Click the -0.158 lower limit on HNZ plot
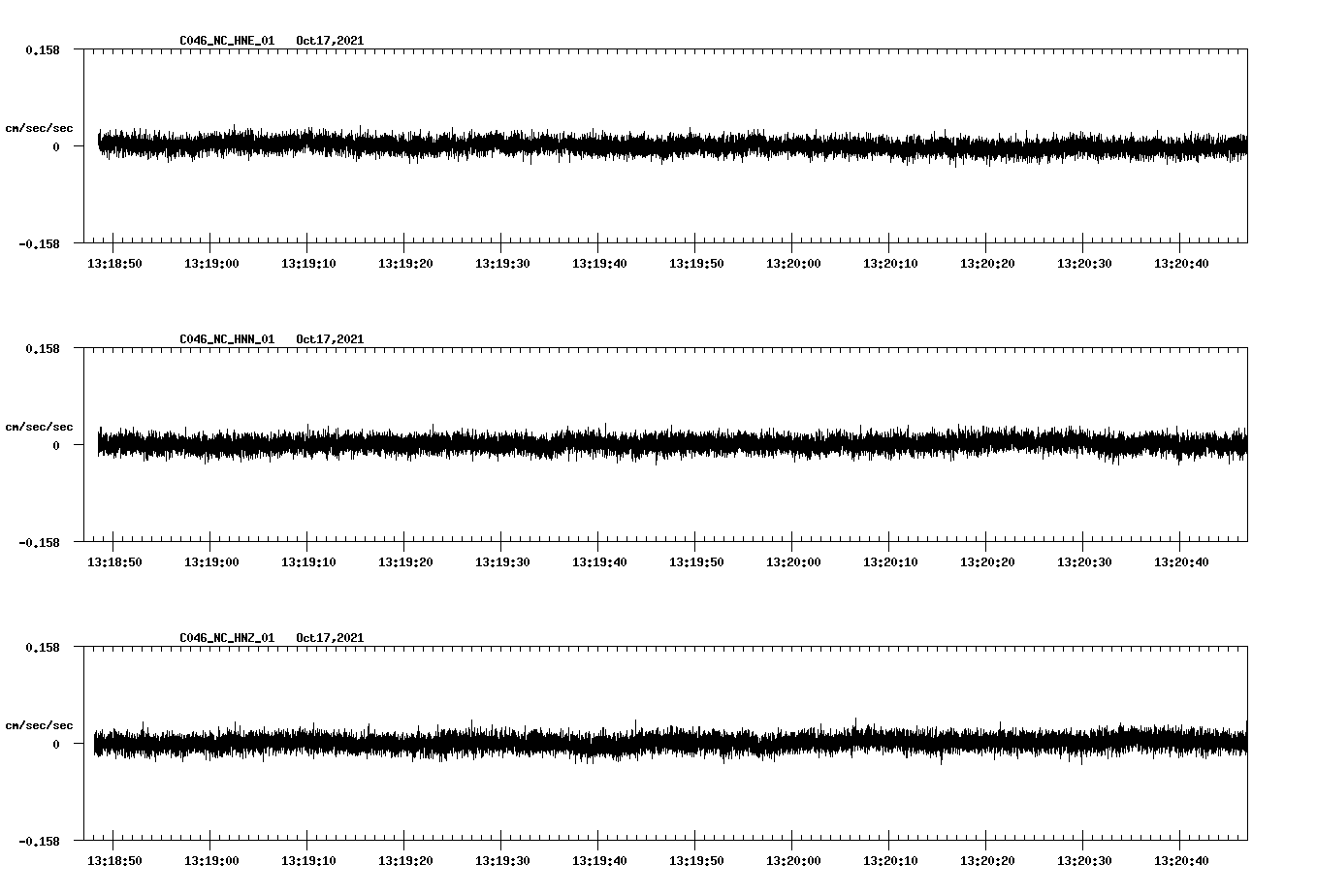Screen dimensions: 1317x896 (x=39, y=841)
